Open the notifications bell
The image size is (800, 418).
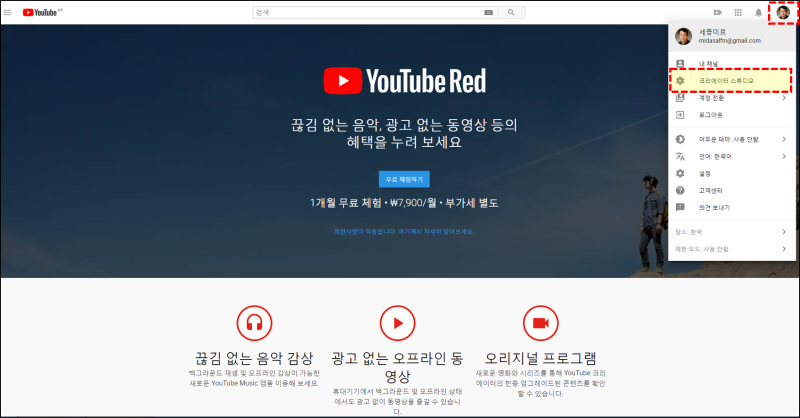click(x=758, y=12)
